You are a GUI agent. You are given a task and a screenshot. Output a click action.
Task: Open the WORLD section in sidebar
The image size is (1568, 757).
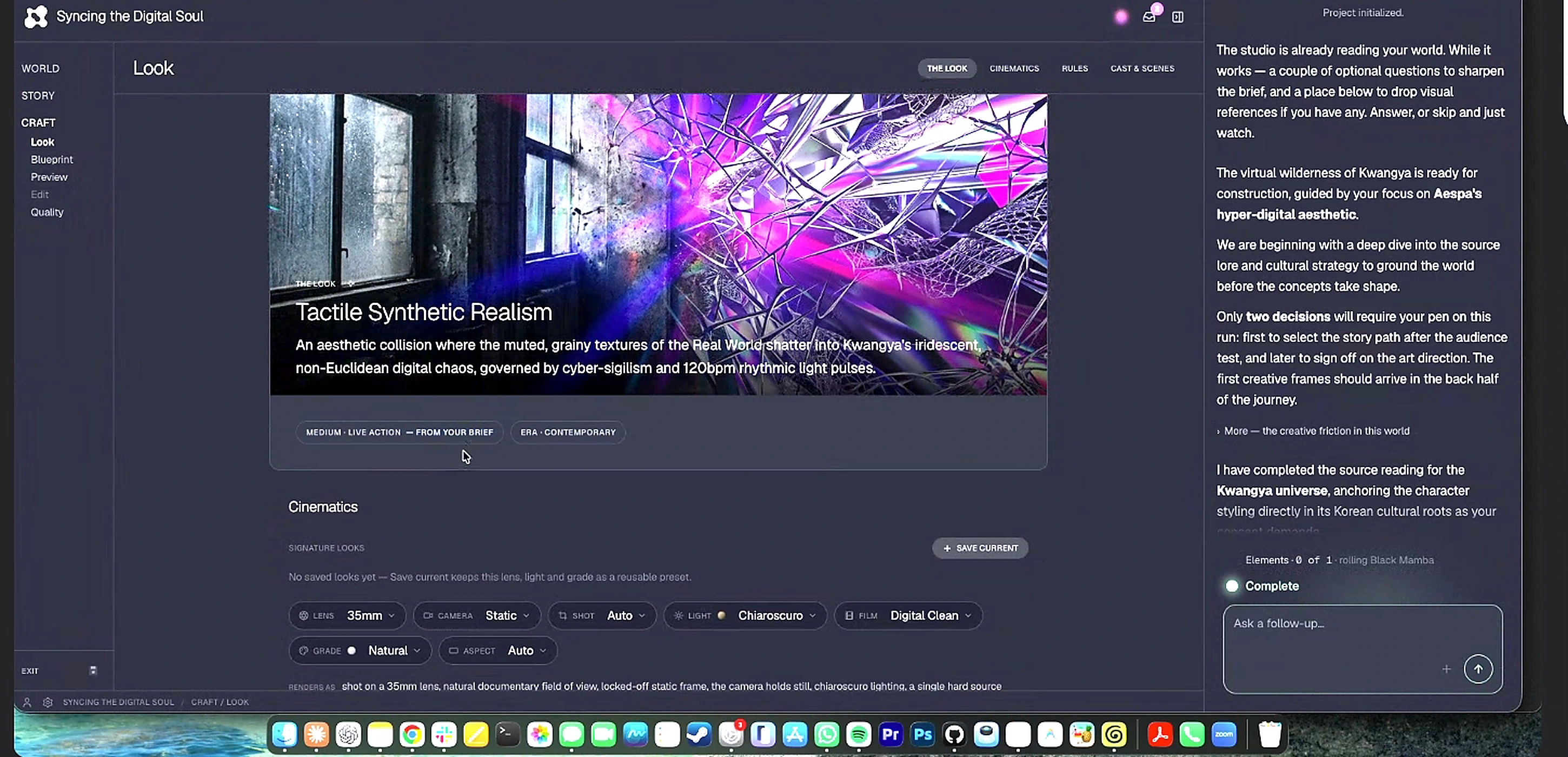tap(40, 69)
